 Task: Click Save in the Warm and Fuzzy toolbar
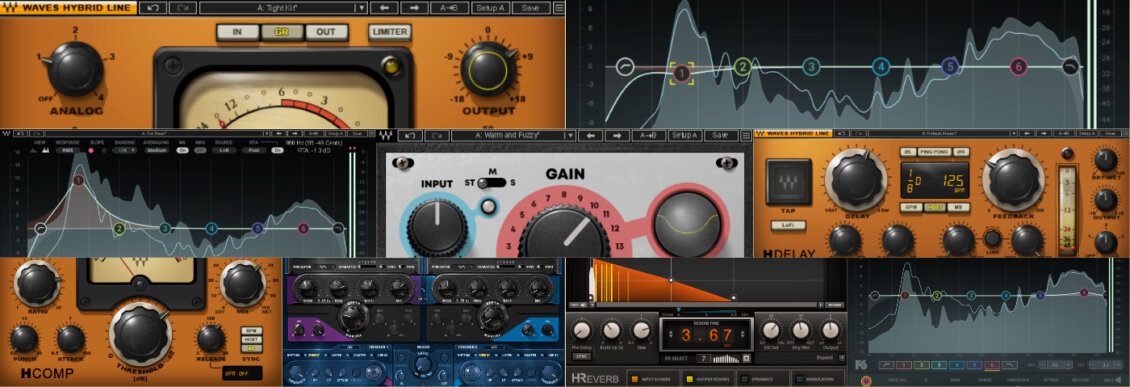click(720, 135)
